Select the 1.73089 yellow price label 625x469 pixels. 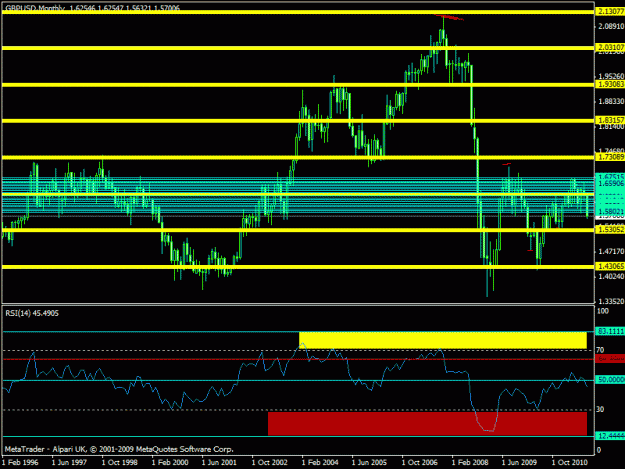click(610, 157)
